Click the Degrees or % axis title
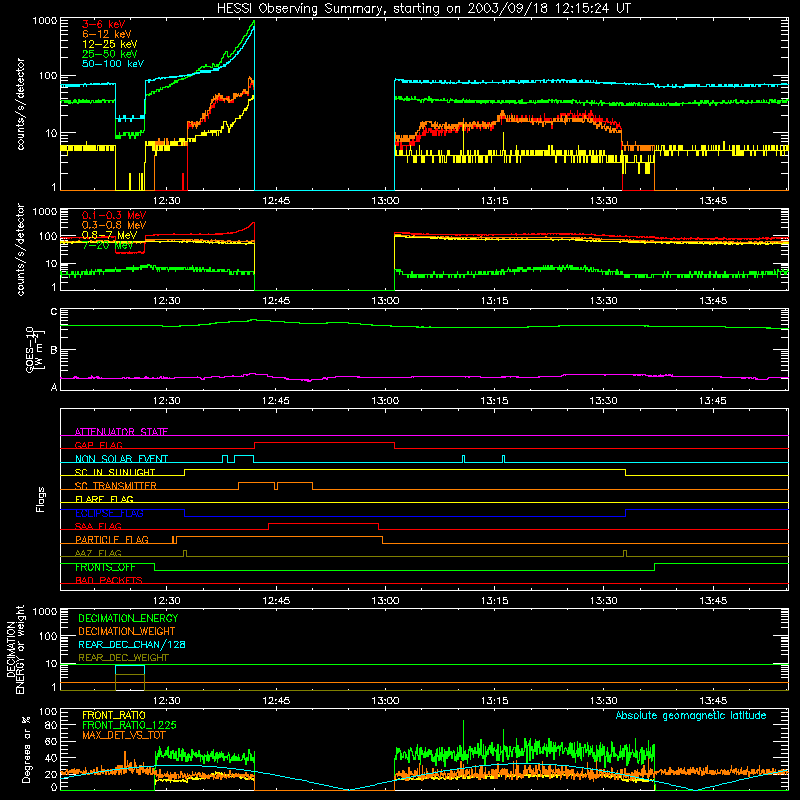 [x=26, y=749]
